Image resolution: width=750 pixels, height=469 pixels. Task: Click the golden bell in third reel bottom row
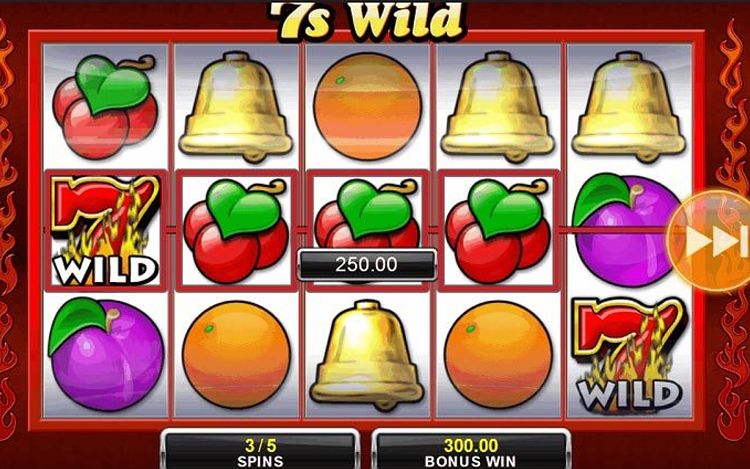[367, 355]
